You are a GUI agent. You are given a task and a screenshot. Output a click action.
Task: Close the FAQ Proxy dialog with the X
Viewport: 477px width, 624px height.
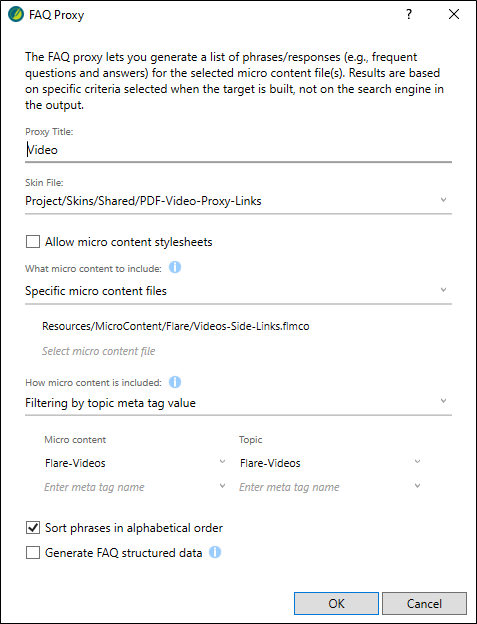click(454, 14)
